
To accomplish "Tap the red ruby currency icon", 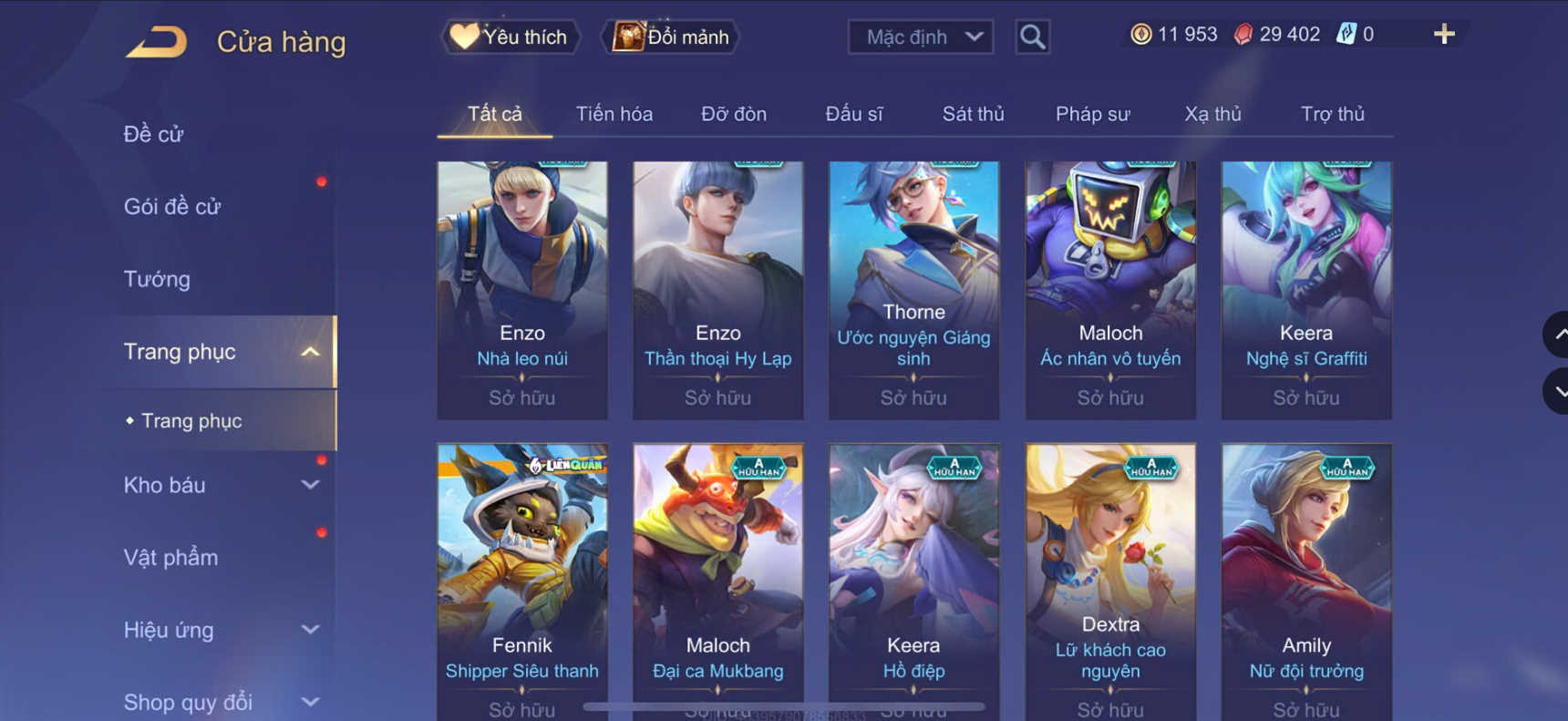I will [x=1243, y=35].
